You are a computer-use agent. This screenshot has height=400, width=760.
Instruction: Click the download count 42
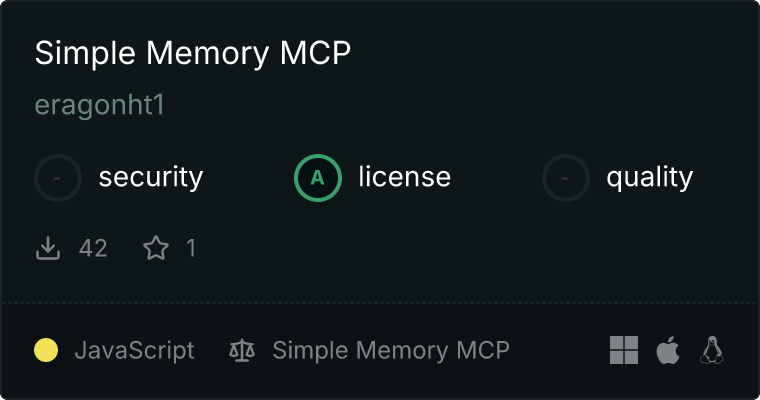[93, 248]
